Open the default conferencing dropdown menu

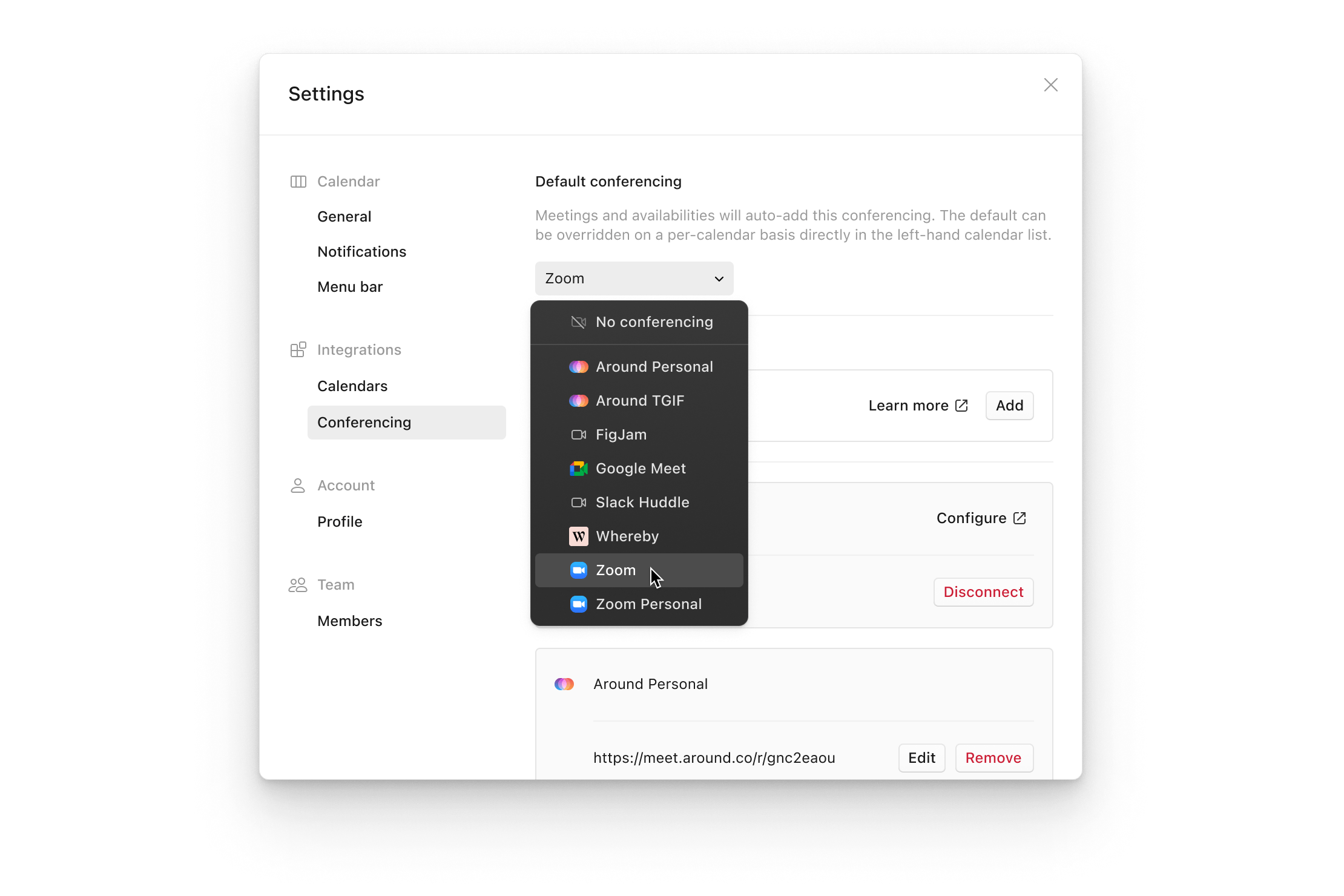(632, 278)
